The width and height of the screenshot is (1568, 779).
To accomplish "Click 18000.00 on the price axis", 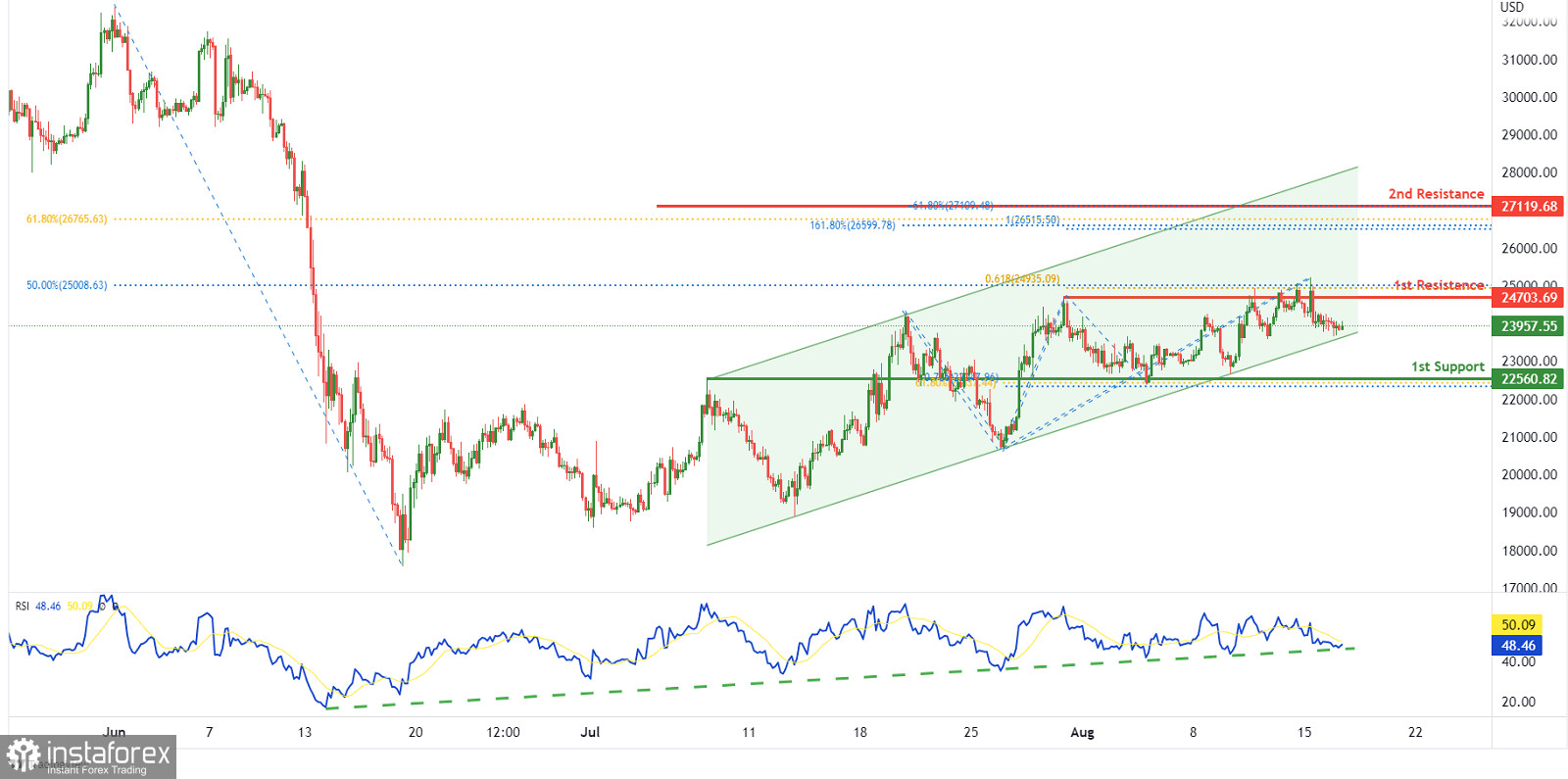I will (x=1529, y=551).
